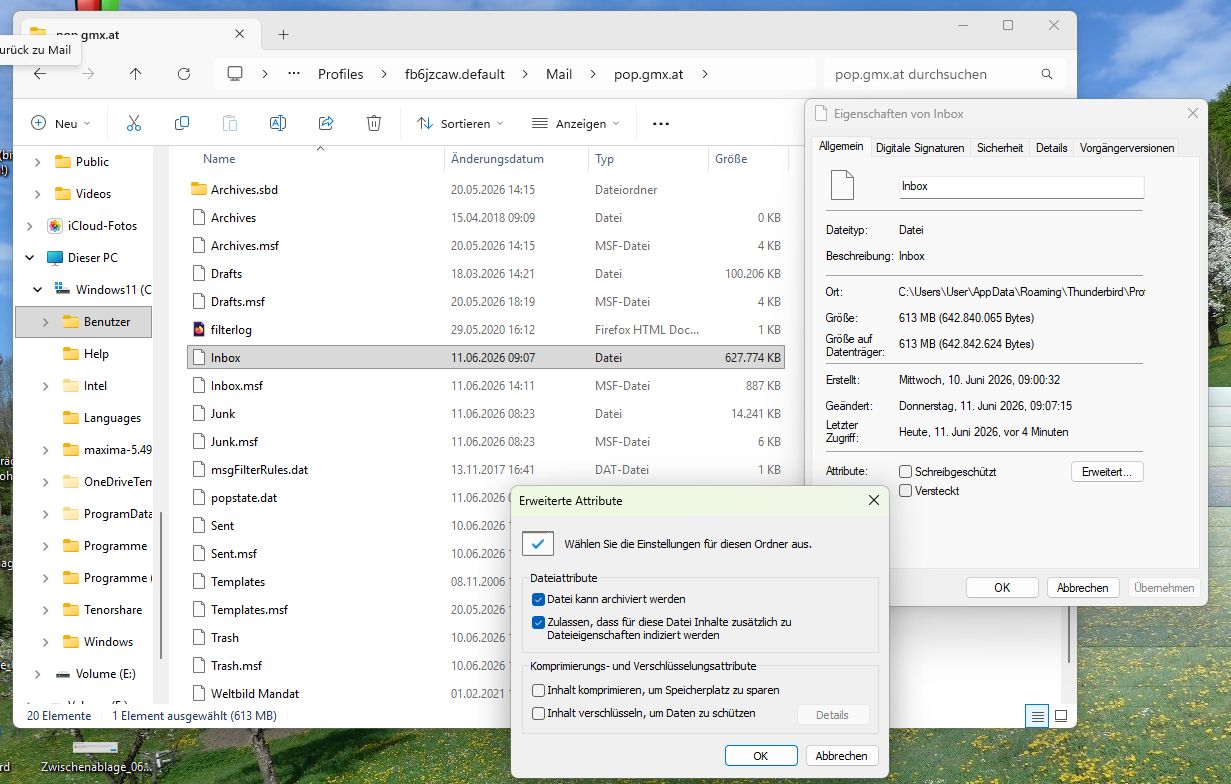Screen dimensions: 1231x784
Task: Select the Weltbild Mandat file
Action: pyautogui.click(x=486, y=693)
